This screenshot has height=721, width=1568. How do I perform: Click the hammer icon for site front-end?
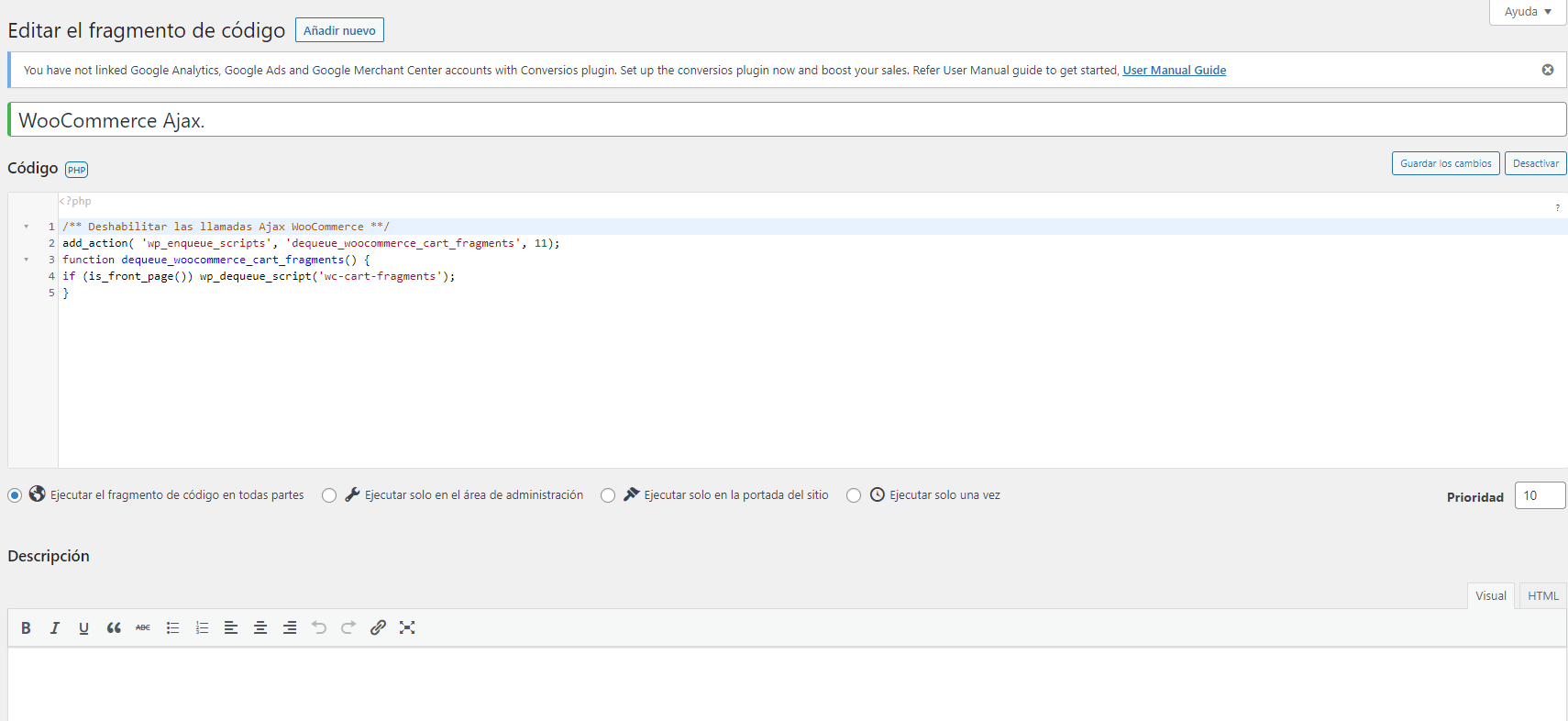point(632,494)
